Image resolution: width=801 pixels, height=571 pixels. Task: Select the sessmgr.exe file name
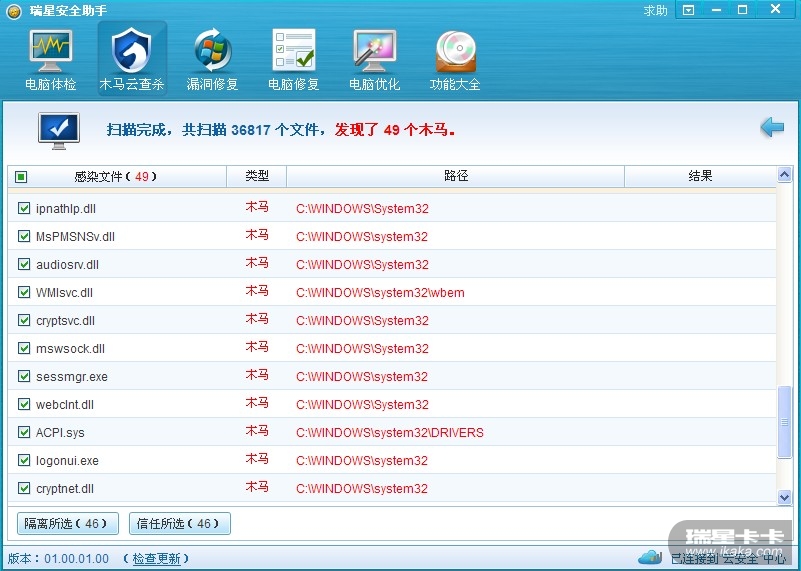pyautogui.click(x=72, y=377)
